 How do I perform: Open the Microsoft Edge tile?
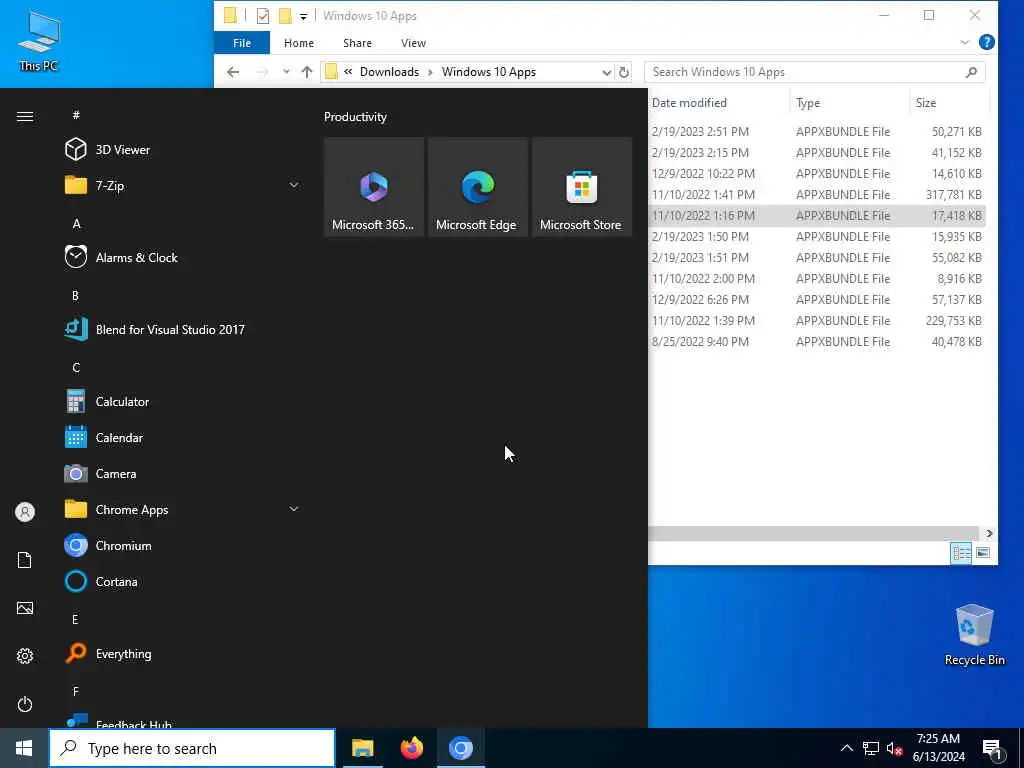pos(477,187)
